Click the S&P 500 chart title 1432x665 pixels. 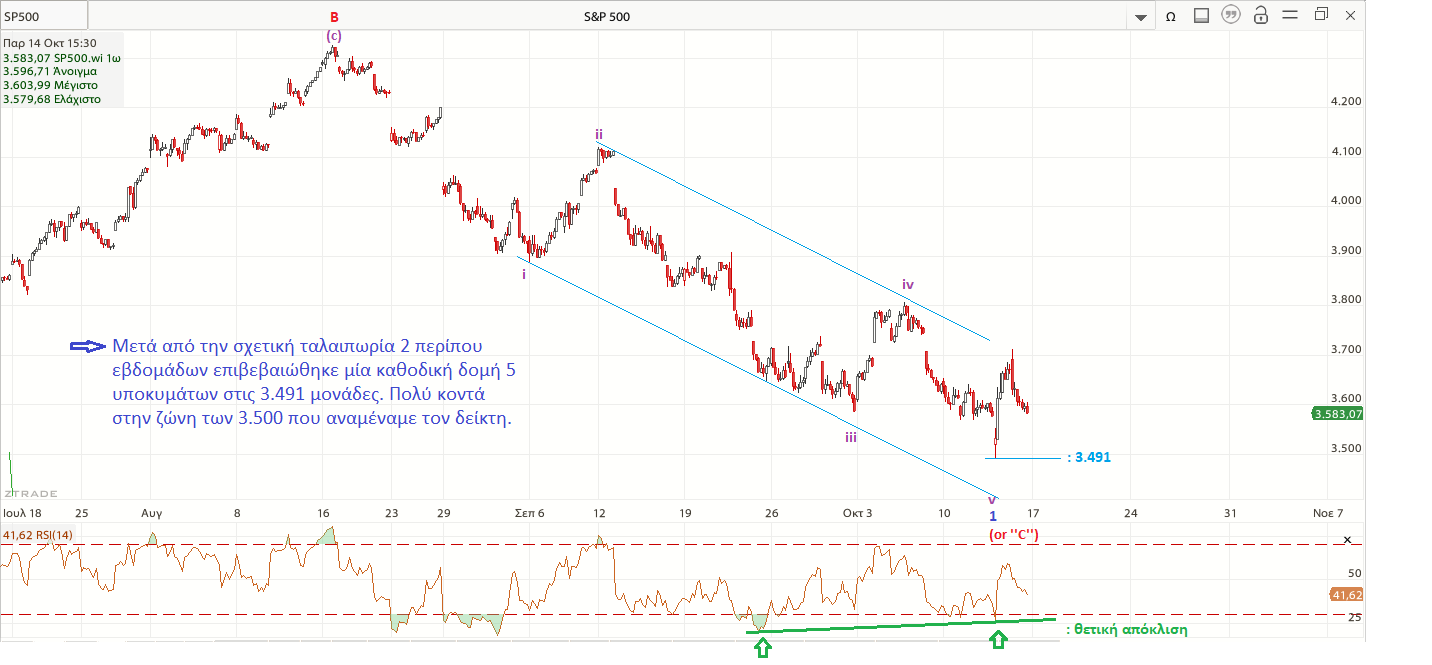point(607,16)
